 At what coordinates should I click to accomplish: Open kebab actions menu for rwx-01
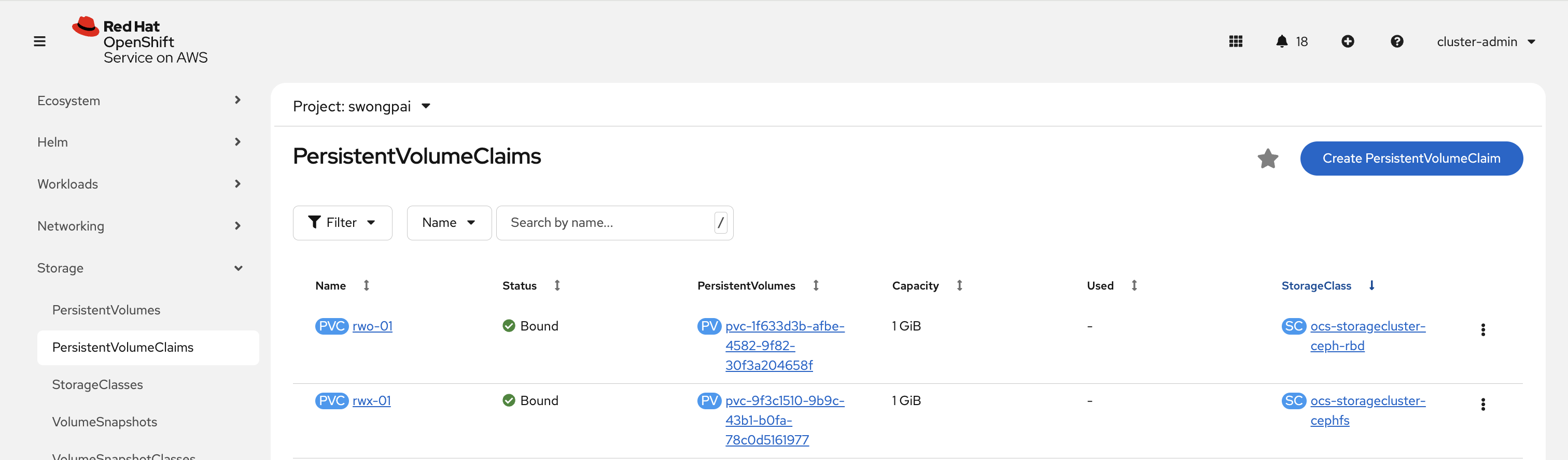pyautogui.click(x=1483, y=405)
